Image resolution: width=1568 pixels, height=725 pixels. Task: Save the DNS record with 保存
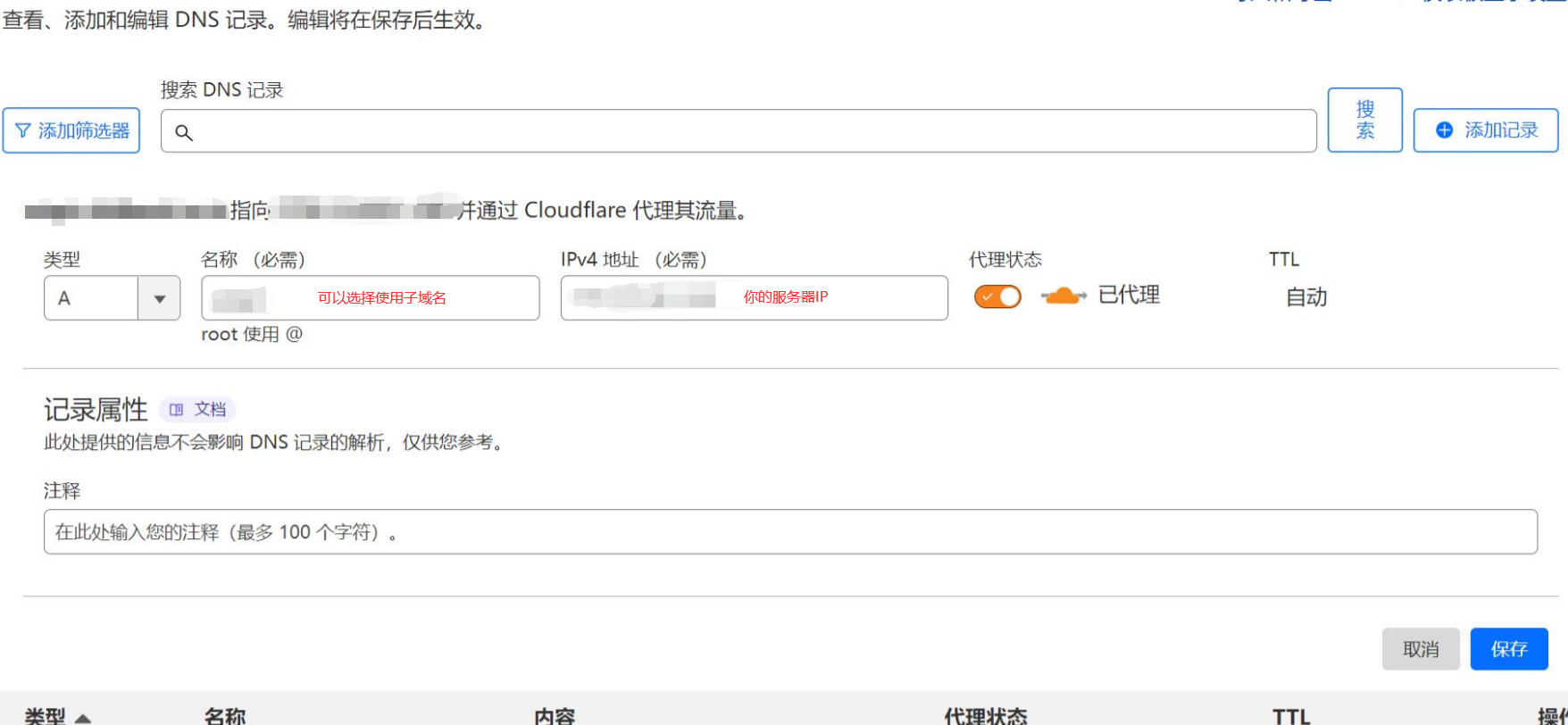(1508, 649)
